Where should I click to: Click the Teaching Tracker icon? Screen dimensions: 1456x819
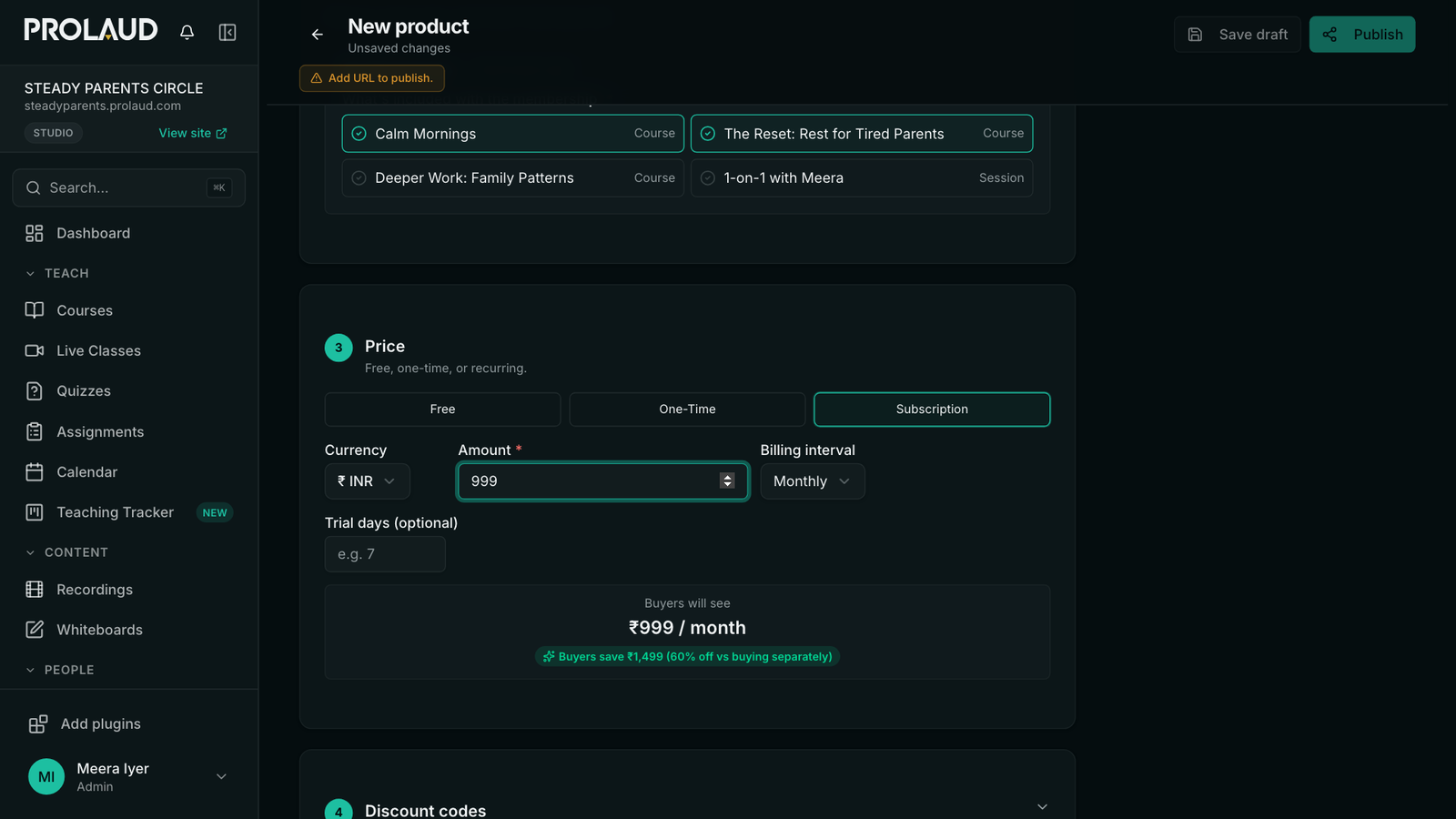tap(35, 512)
